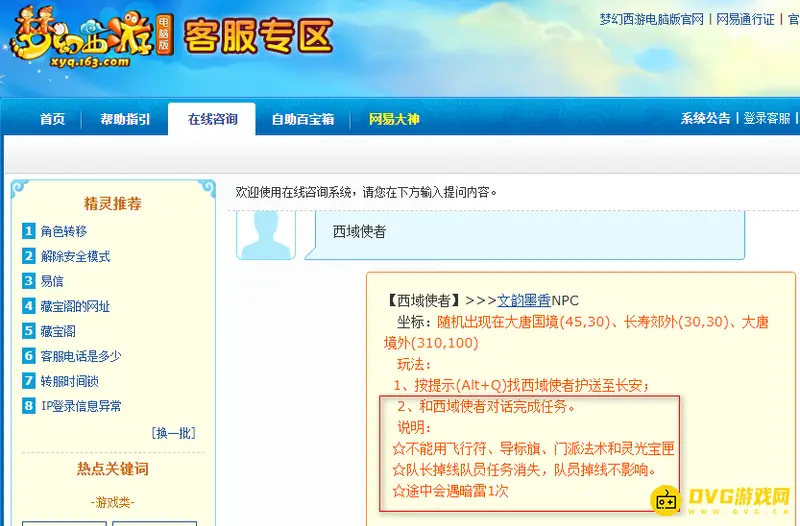Click [换一批] to refresh recommendations
The width and height of the screenshot is (800, 526).
[173, 433]
